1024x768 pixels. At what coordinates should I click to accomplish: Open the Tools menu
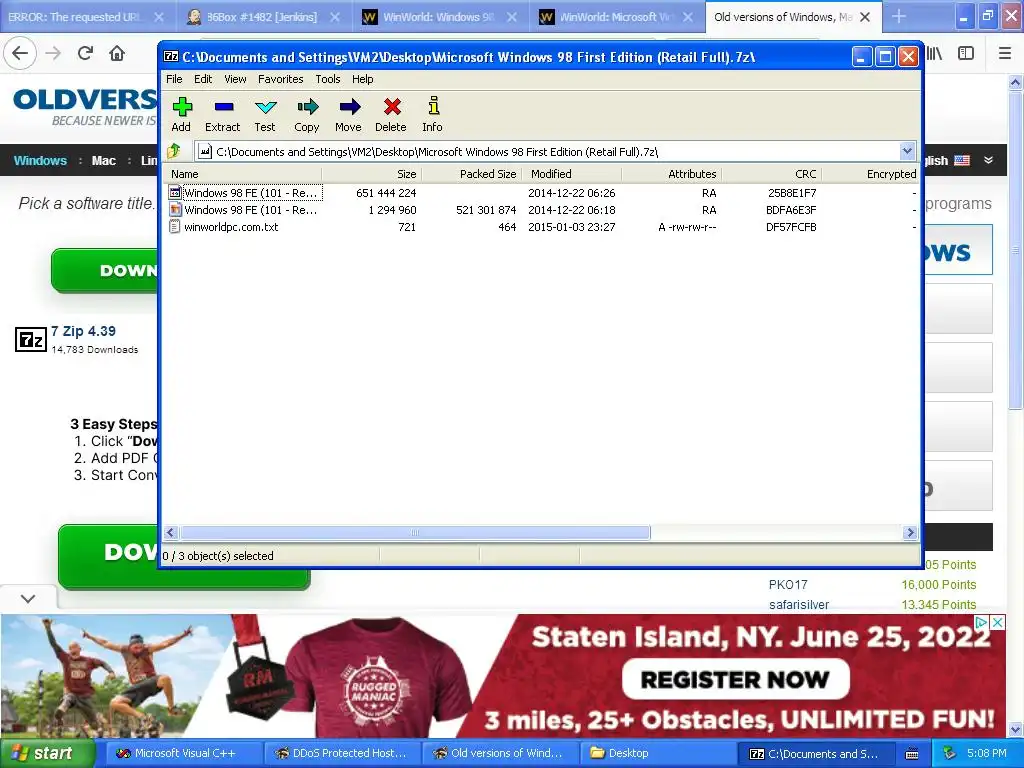pos(328,79)
